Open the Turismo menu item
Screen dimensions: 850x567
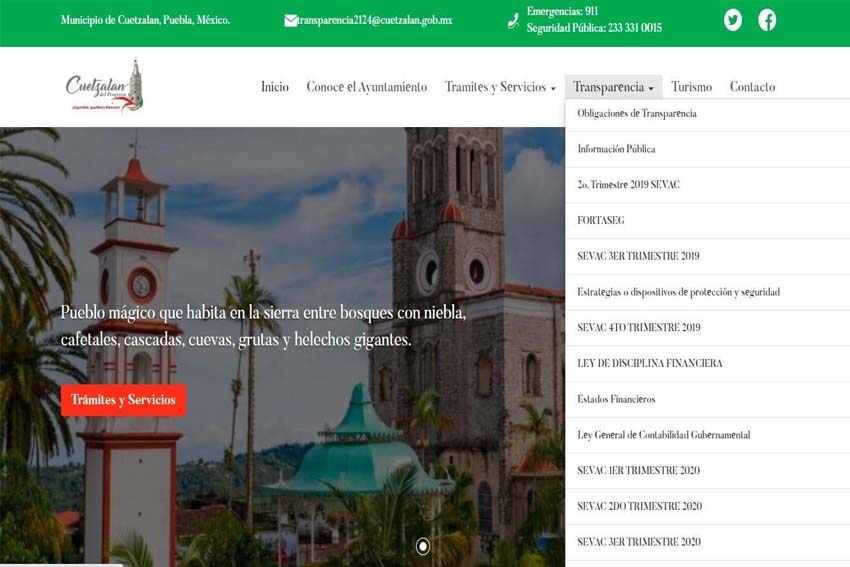[691, 87]
